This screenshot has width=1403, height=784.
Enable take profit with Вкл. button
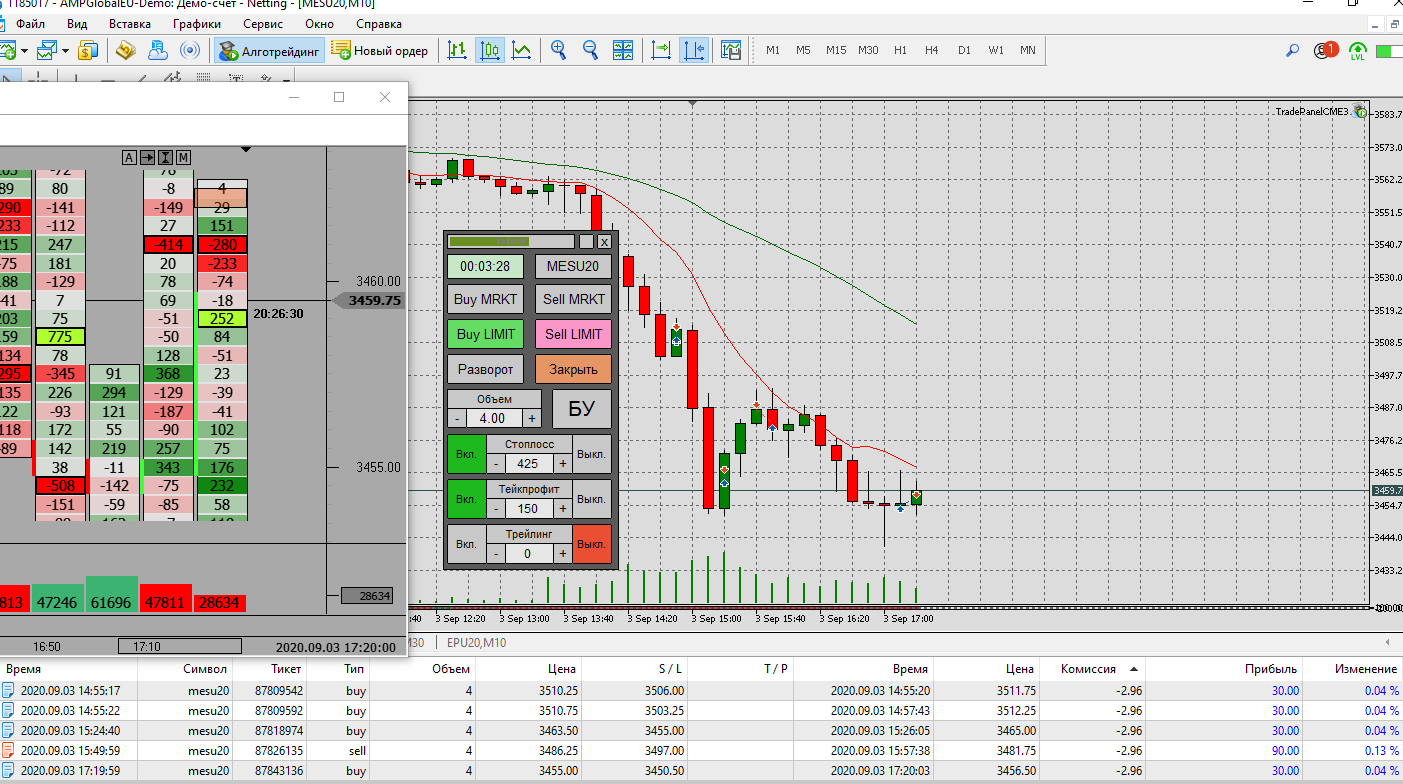point(466,499)
